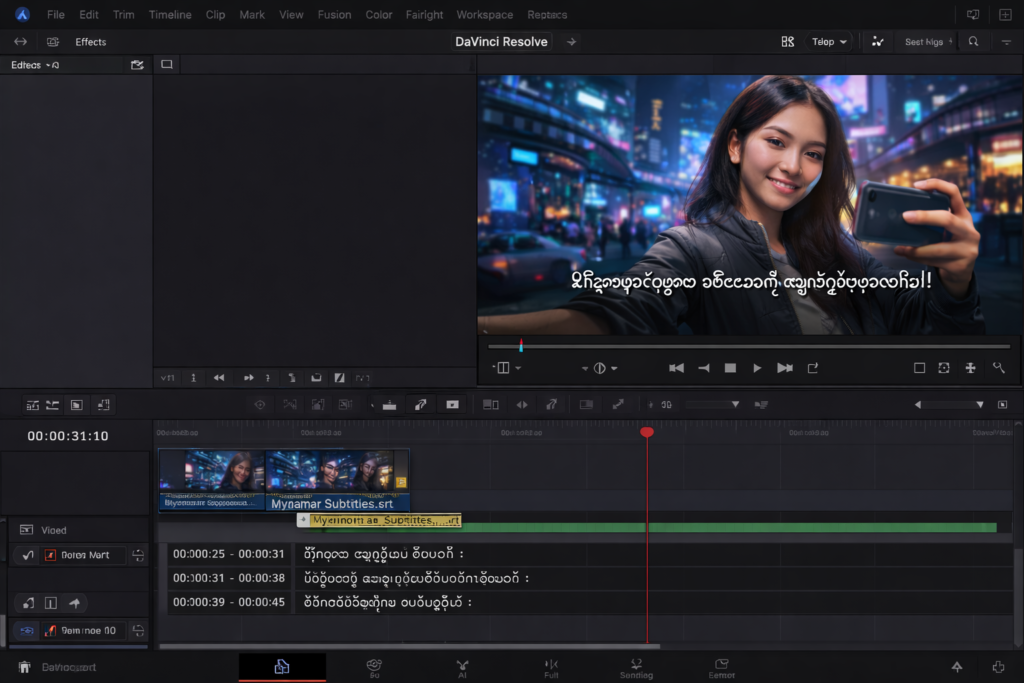The image size is (1024, 683).
Task: Click the play-reverse button in the viewer
Action: point(703,368)
